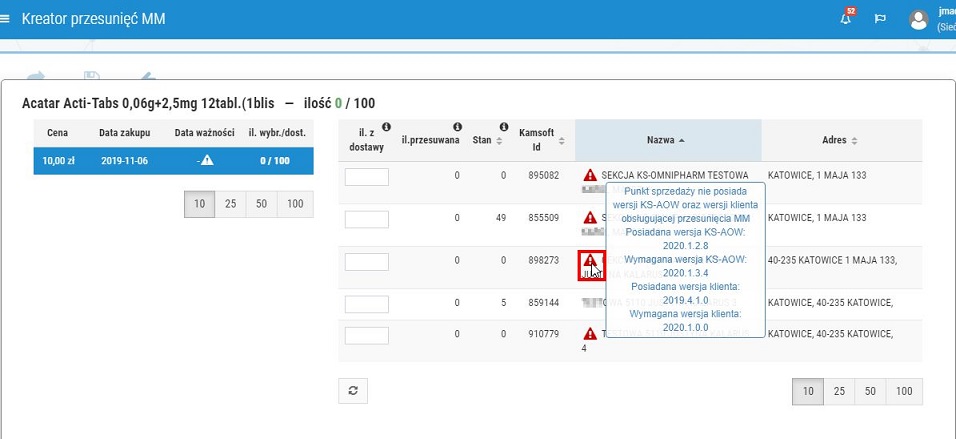This screenshot has height=439, width=956.
Task: Click Kamsoft Id 895082 cell
Action: [543, 176]
